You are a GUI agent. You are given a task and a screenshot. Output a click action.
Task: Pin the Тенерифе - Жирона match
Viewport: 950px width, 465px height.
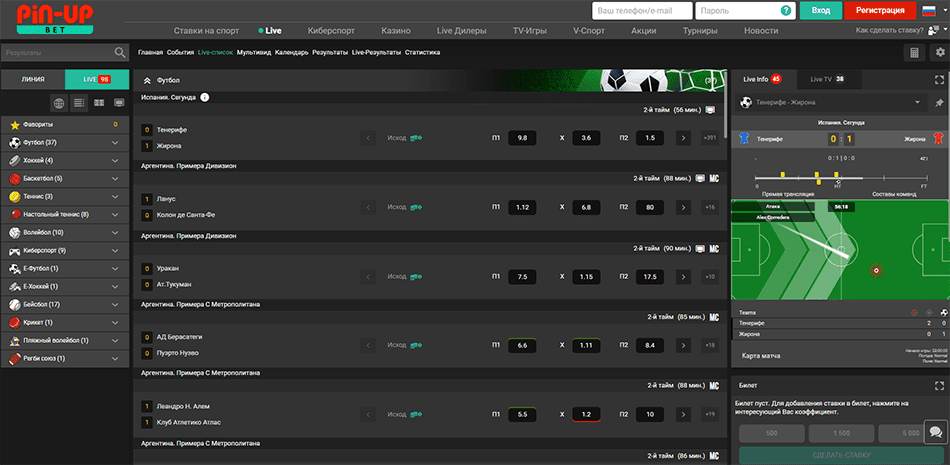tap(938, 102)
